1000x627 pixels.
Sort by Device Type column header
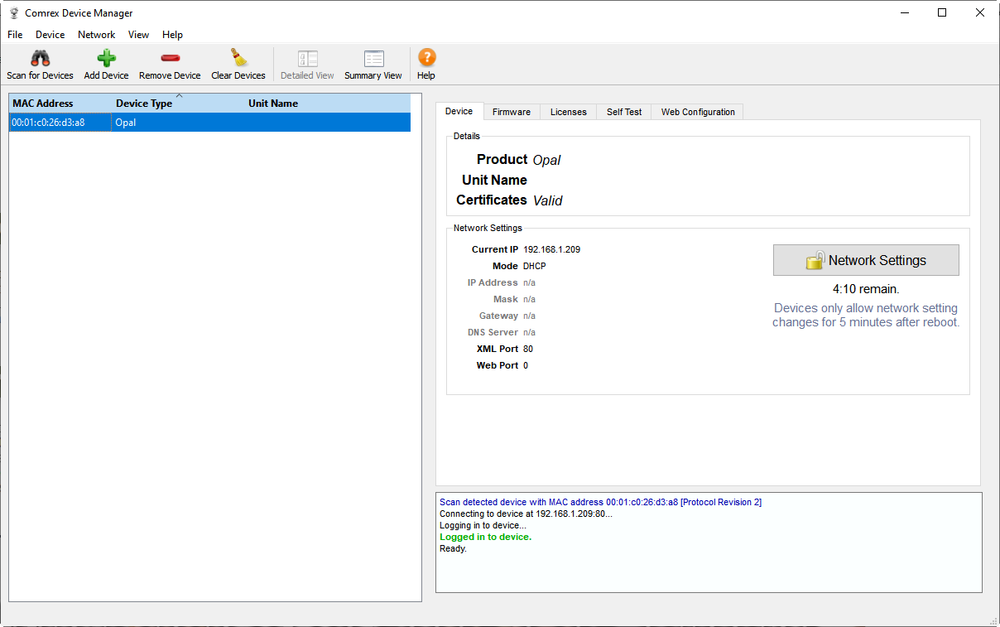pyautogui.click(x=179, y=103)
